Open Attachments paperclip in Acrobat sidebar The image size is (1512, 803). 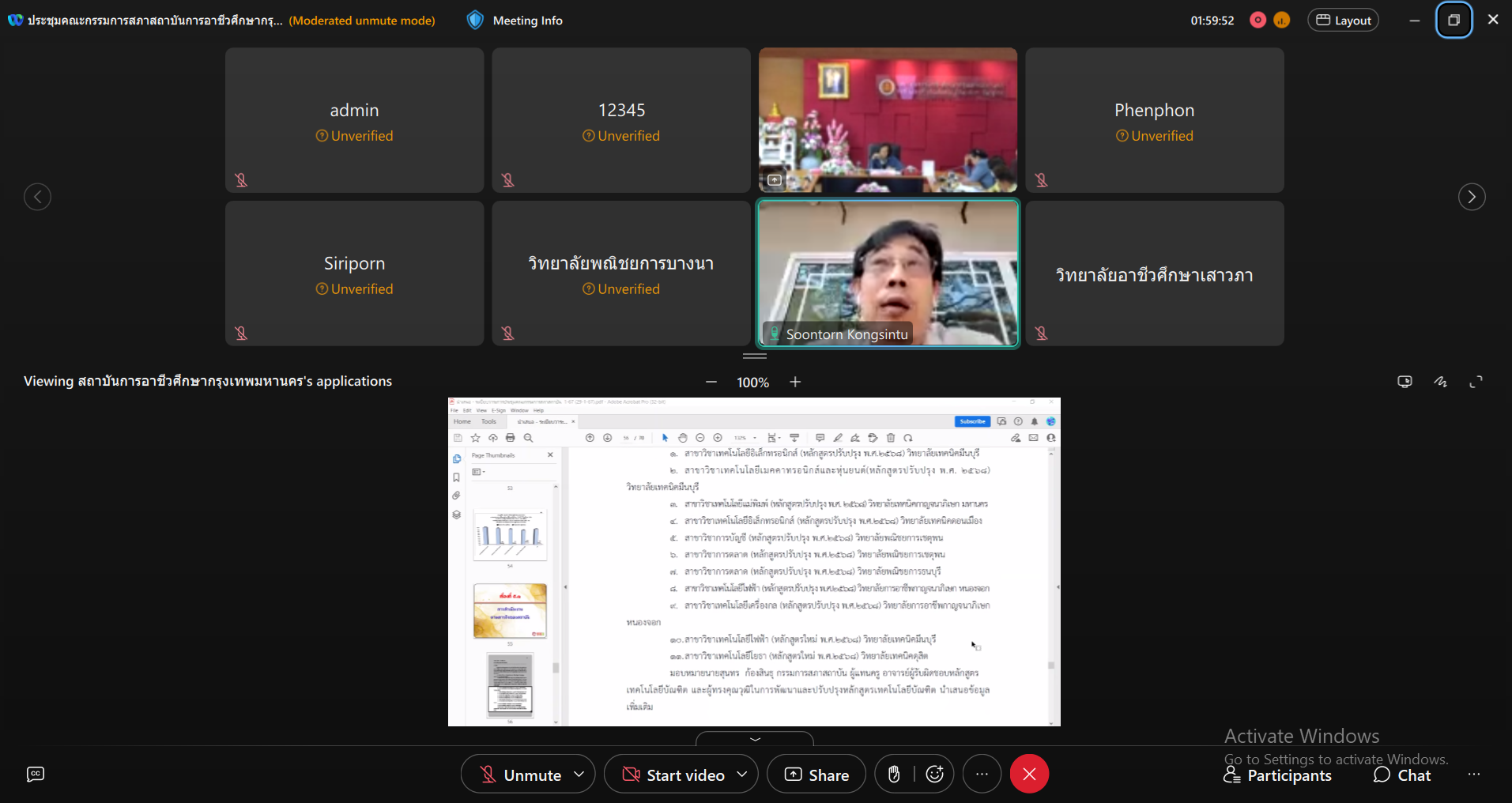pos(456,496)
